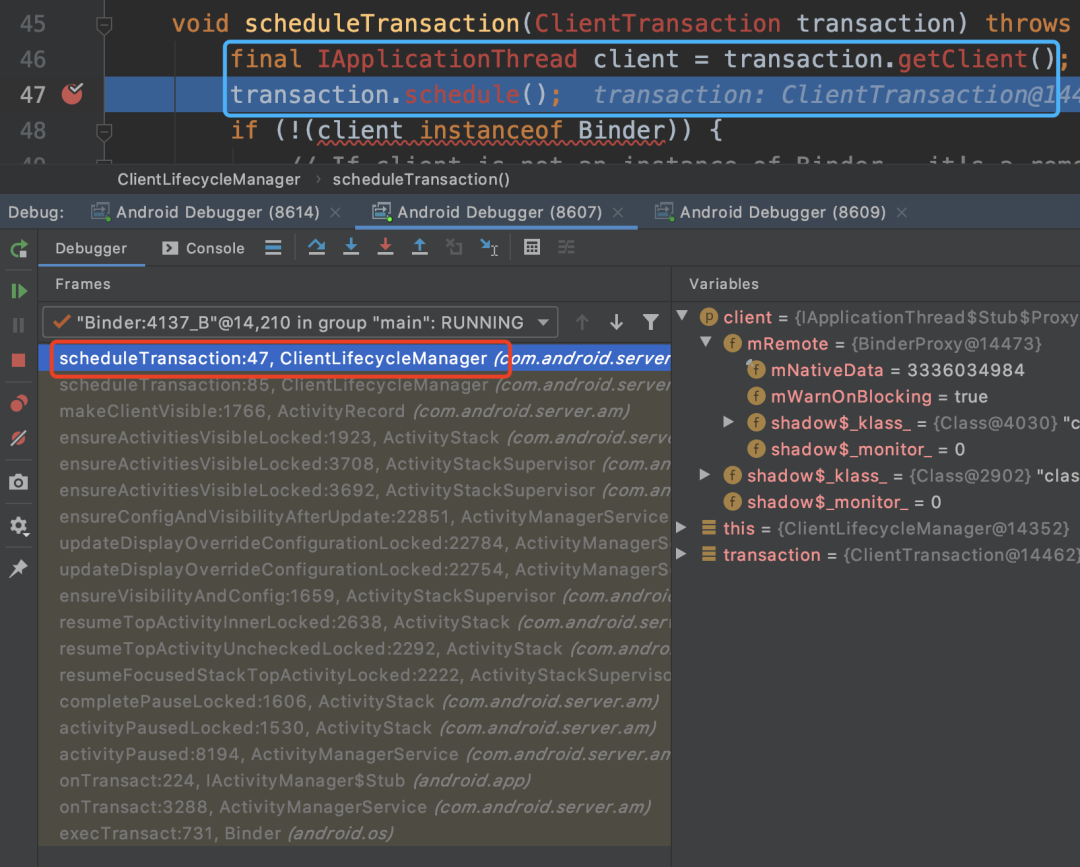
Task: Close Android Debugger (8614) tab
Action: tap(335, 213)
